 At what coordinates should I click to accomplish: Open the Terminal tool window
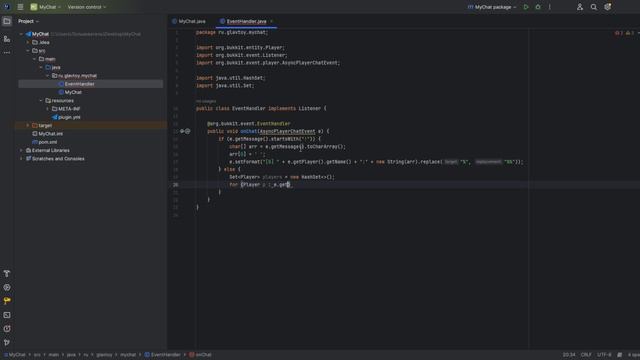point(7,315)
